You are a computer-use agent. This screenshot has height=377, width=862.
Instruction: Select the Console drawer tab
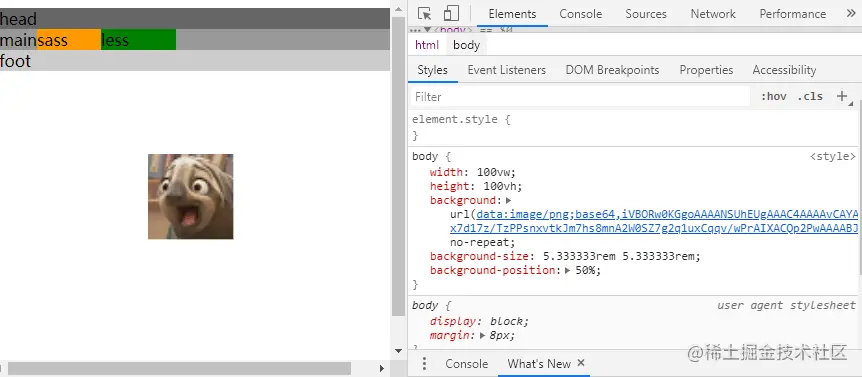coord(466,363)
